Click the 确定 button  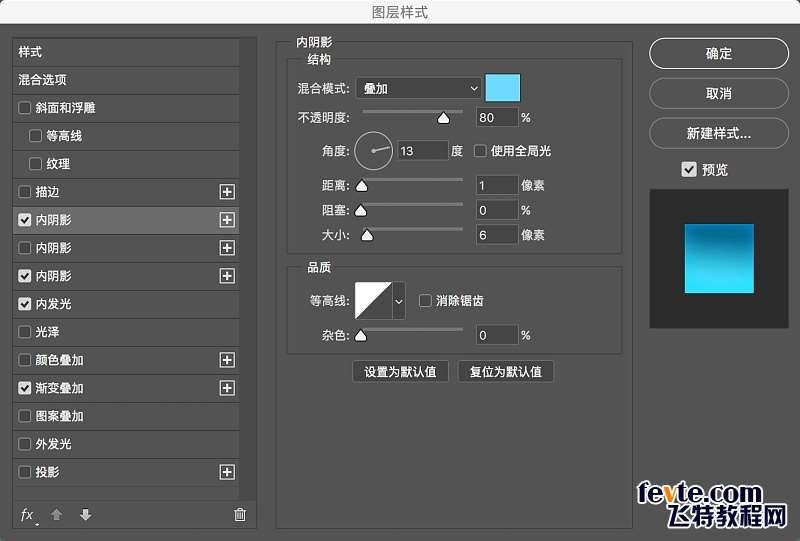pyautogui.click(x=719, y=54)
